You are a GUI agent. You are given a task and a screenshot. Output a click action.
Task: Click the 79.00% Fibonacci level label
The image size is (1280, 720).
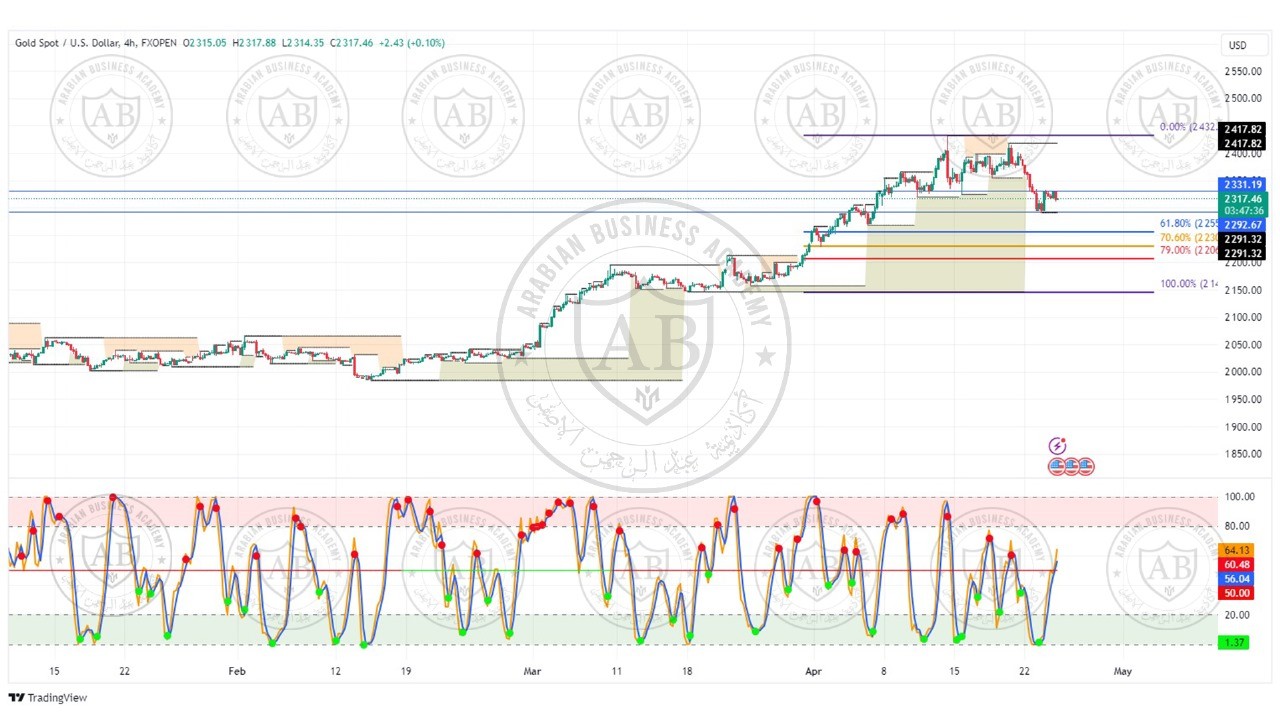point(1188,250)
